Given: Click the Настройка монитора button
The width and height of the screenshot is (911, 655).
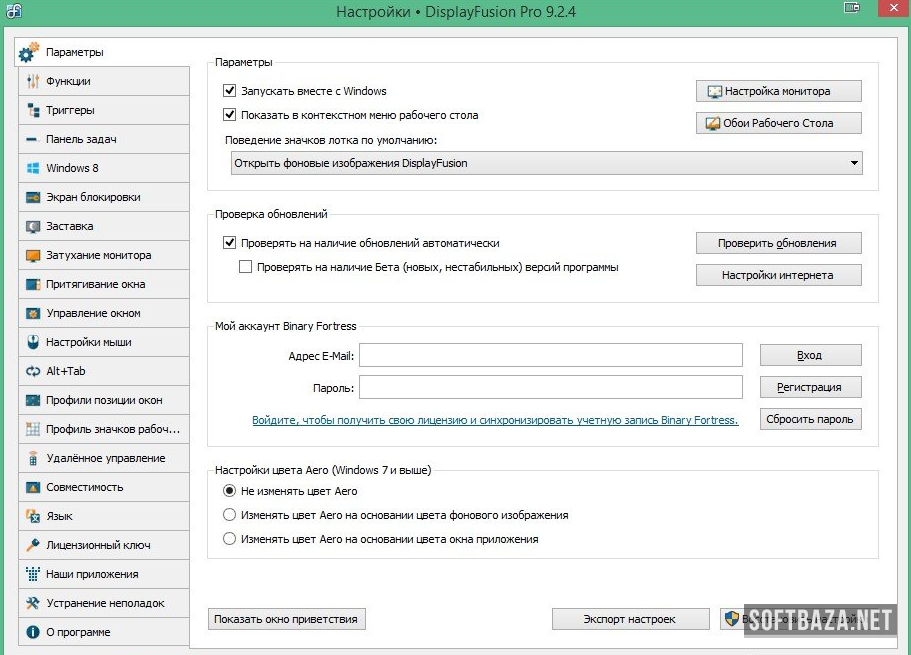Looking at the screenshot, I should (777, 91).
